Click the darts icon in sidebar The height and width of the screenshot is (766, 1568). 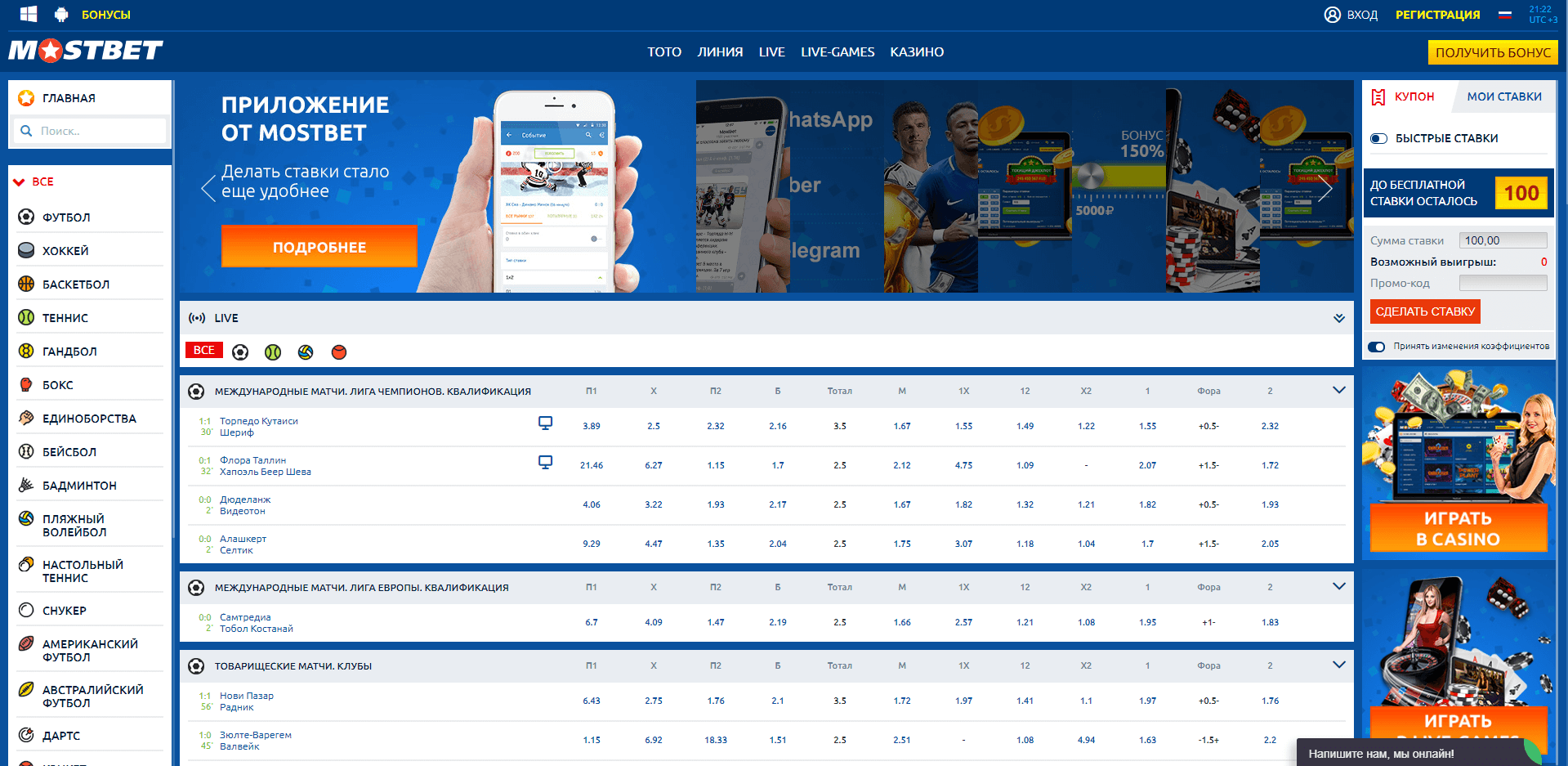(26, 735)
